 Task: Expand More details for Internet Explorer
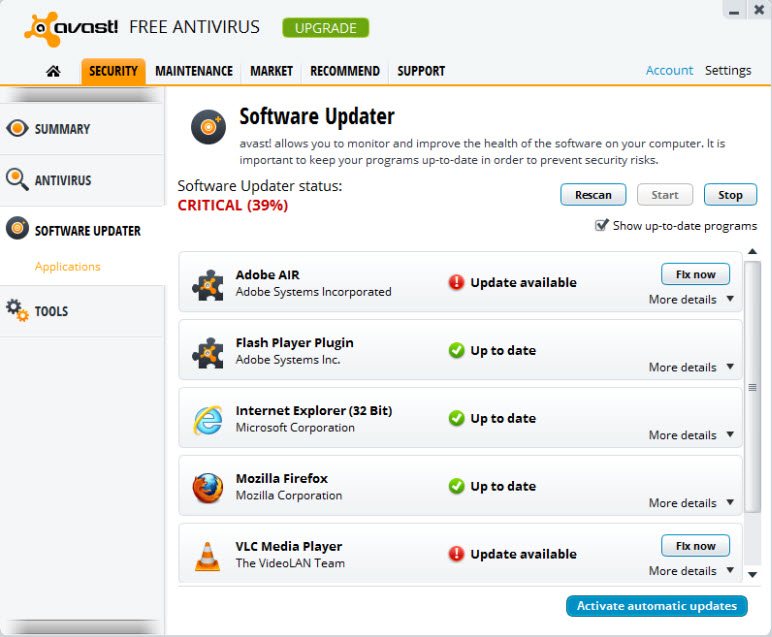(x=691, y=435)
